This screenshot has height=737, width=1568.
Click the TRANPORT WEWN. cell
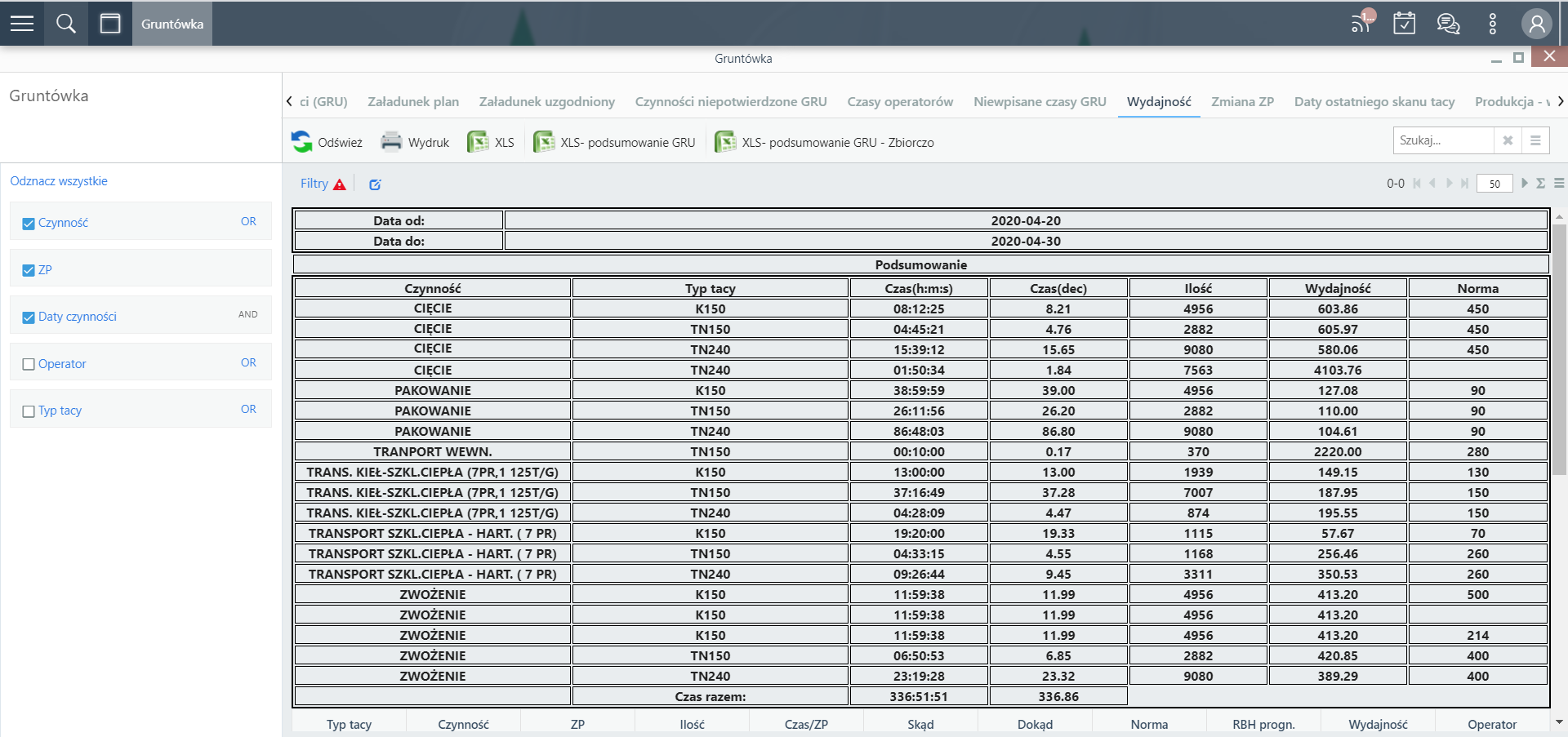pyautogui.click(x=433, y=451)
